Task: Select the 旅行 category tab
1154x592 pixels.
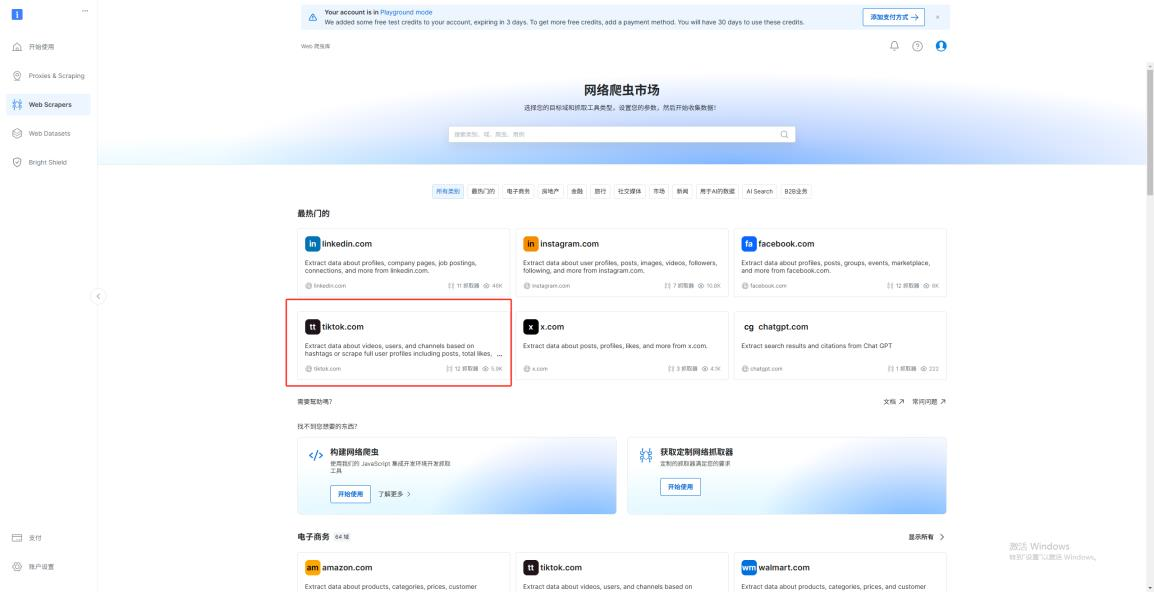Action: coord(601,191)
